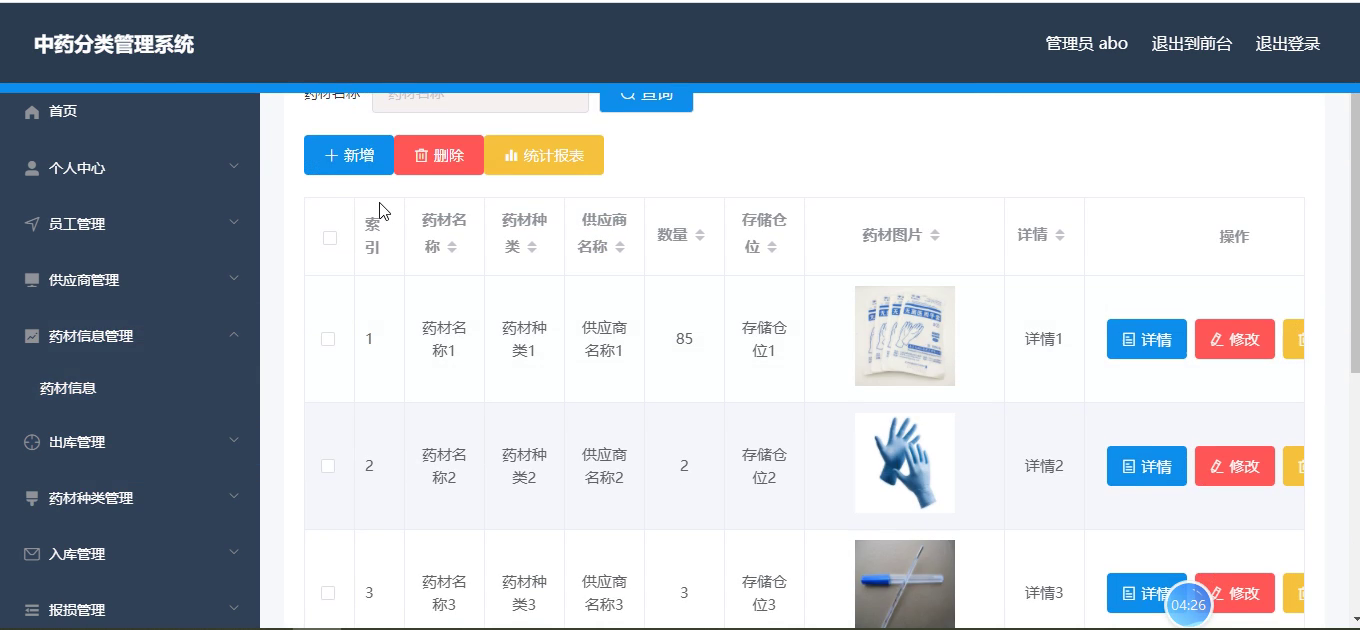The image size is (1360, 630).
Task: Click the quantity cell 85
Action: (684, 339)
